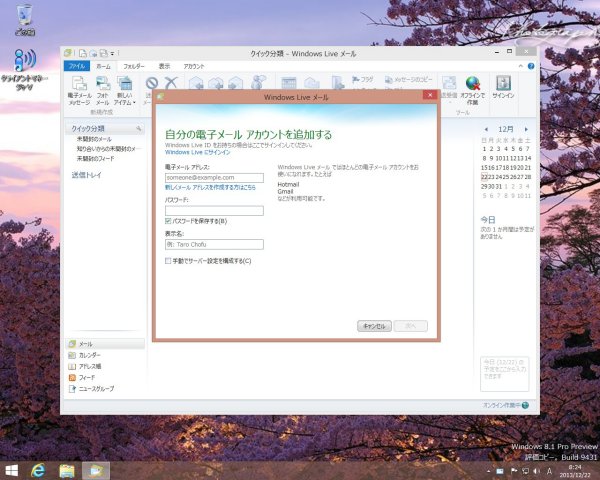
Task: Click the Reply all envelope icon
Action: pyautogui.click(x=216, y=83)
